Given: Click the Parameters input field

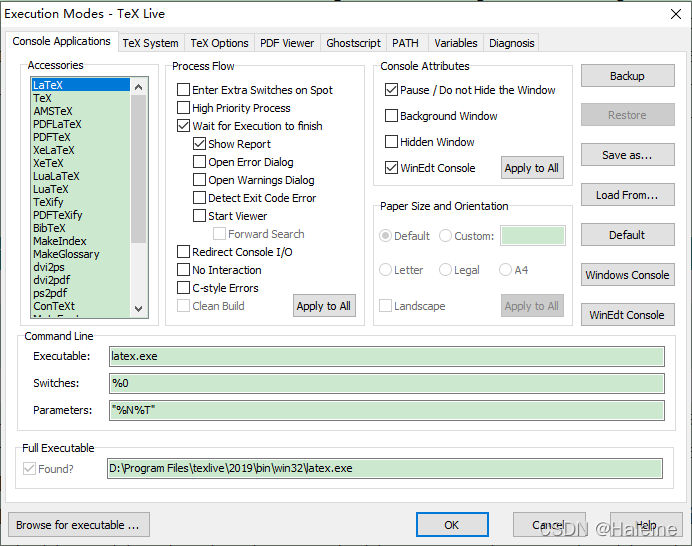Looking at the screenshot, I should pos(387,410).
